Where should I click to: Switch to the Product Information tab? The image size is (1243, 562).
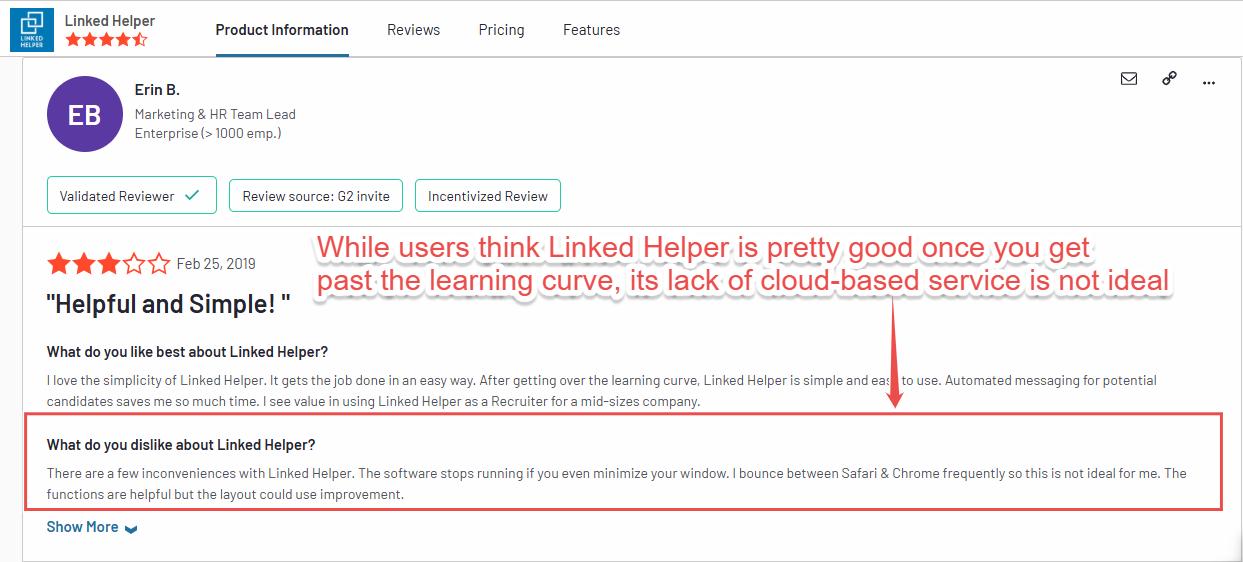282,30
